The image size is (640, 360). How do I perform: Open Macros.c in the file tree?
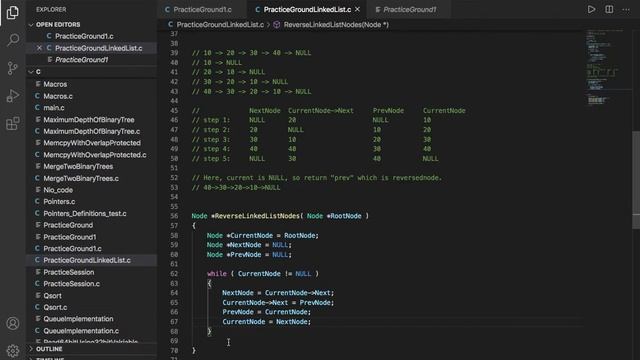58,96
